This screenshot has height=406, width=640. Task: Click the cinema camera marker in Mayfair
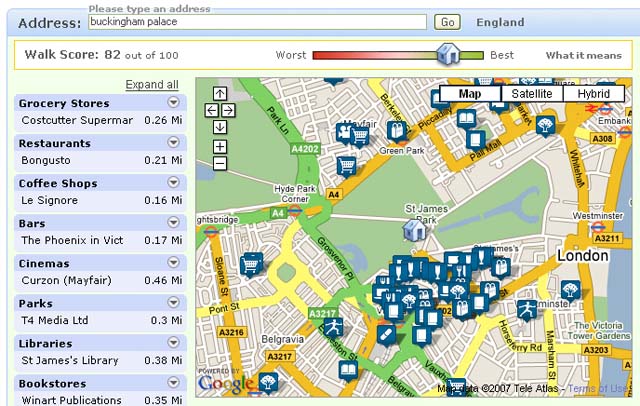pos(344,132)
